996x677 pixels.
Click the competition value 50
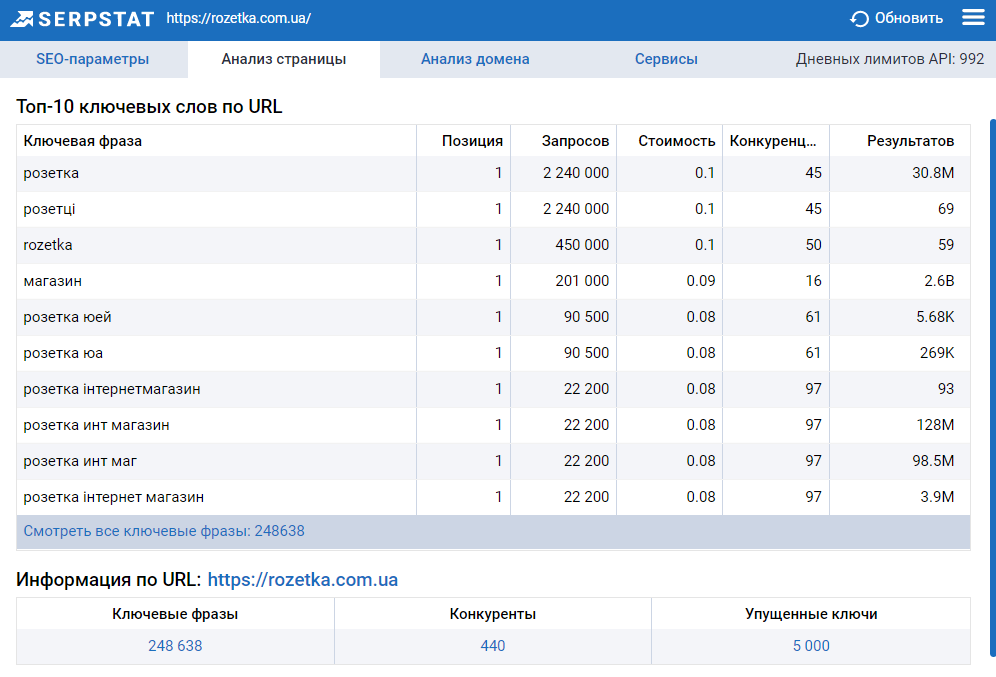click(x=813, y=245)
